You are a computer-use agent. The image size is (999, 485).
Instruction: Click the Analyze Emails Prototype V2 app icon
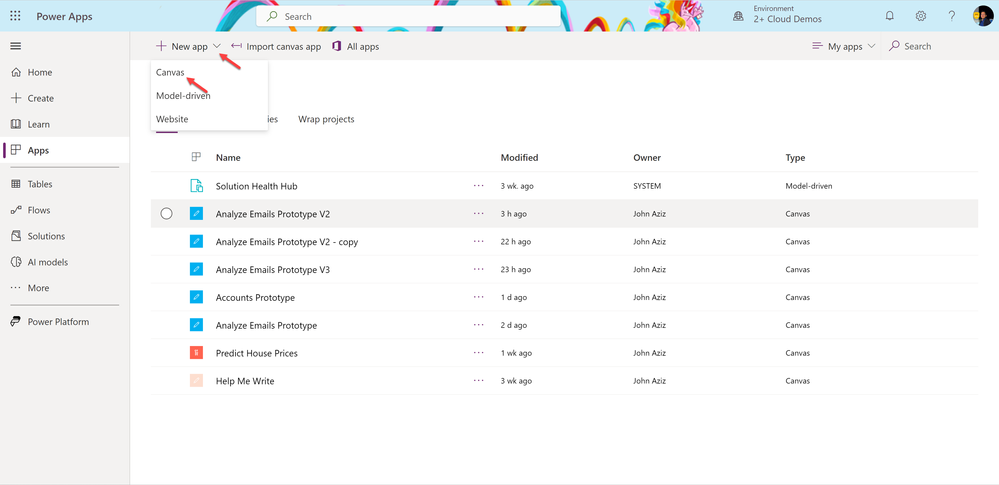point(196,214)
